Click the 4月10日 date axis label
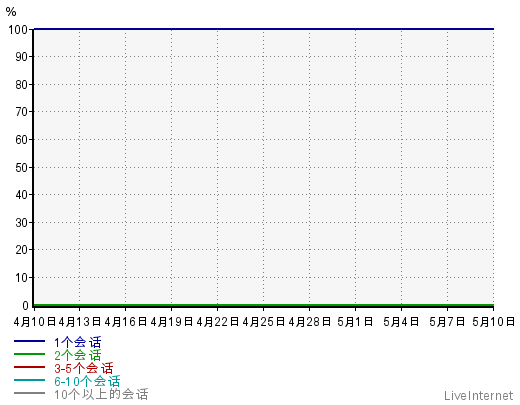The width and height of the screenshot is (520, 405). (x=35, y=322)
